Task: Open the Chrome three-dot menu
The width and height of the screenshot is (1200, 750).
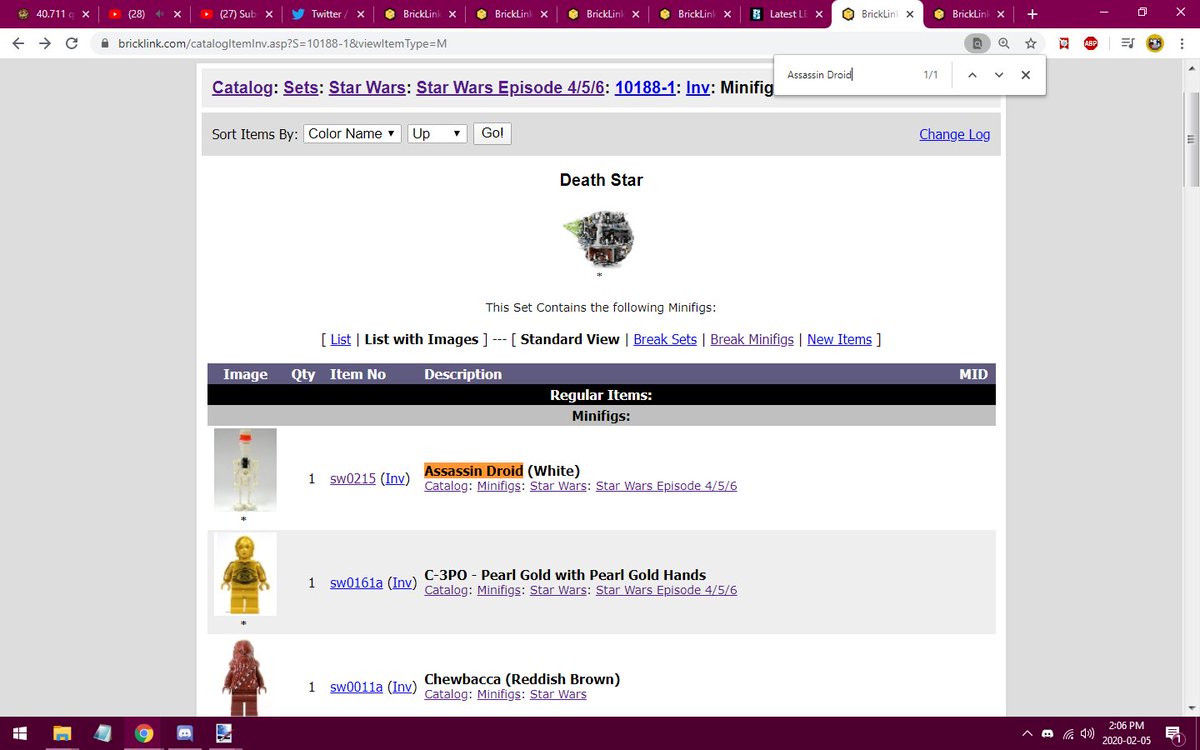Action: click(x=1182, y=44)
